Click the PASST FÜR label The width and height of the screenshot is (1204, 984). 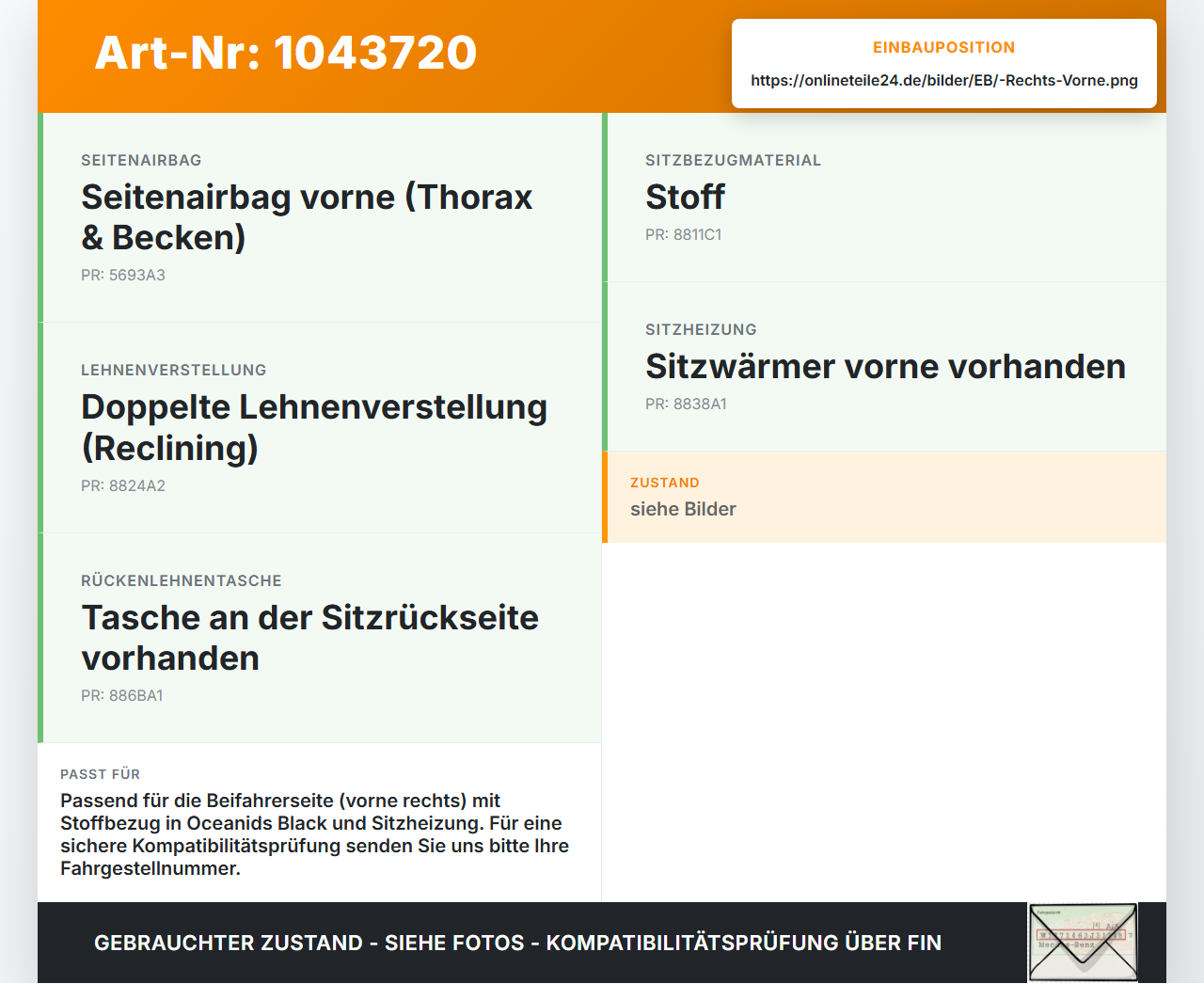(100, 774)
